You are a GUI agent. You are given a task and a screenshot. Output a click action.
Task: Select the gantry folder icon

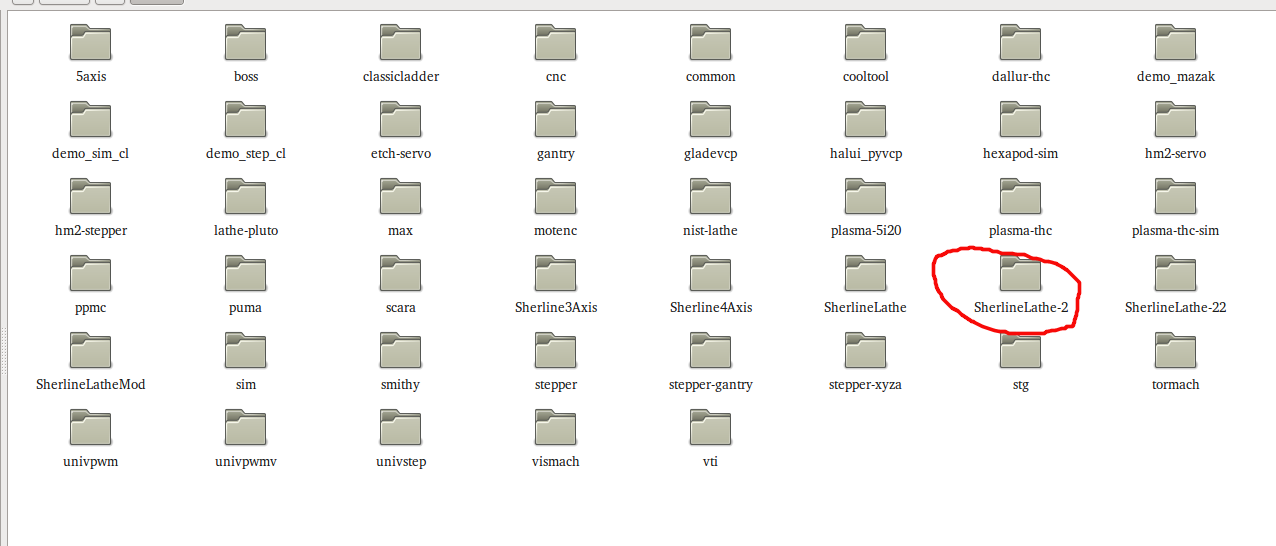pos(555,119)
